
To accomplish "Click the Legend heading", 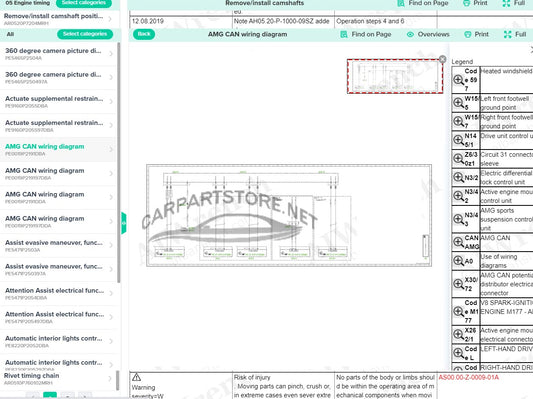I will coord(462,62).
